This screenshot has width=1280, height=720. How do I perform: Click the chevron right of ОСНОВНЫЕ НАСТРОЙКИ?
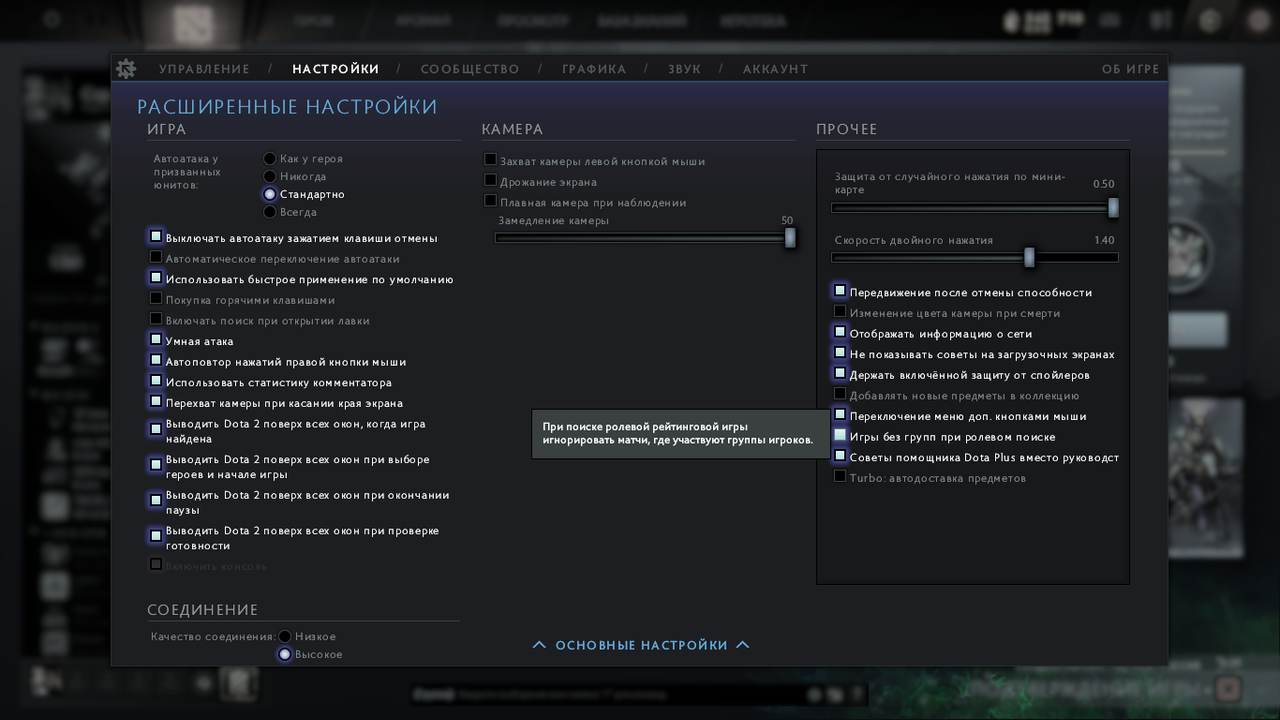743,645
